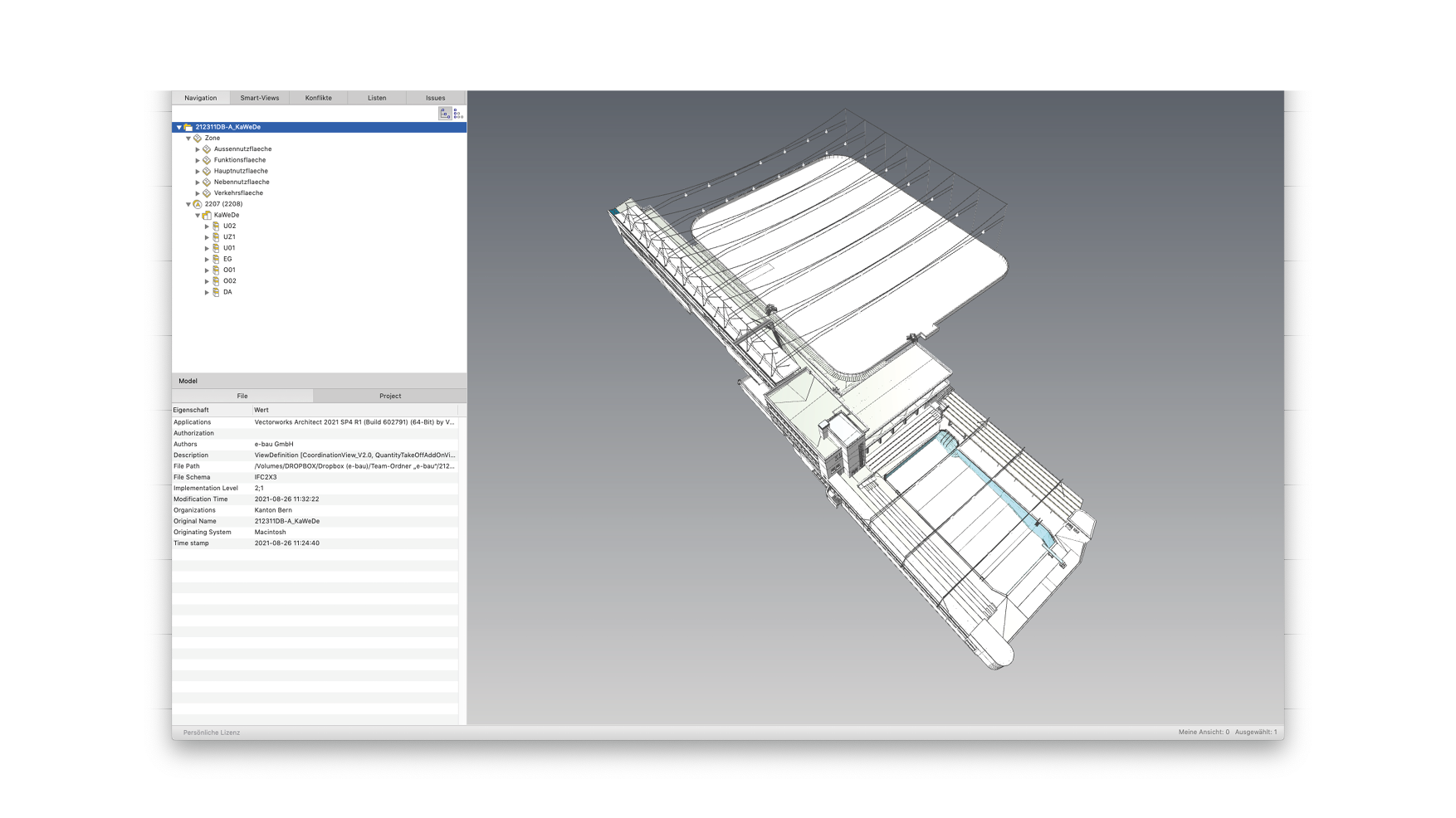Click the DA storey icon
The image size is (1456, 818).
[216, 292]
